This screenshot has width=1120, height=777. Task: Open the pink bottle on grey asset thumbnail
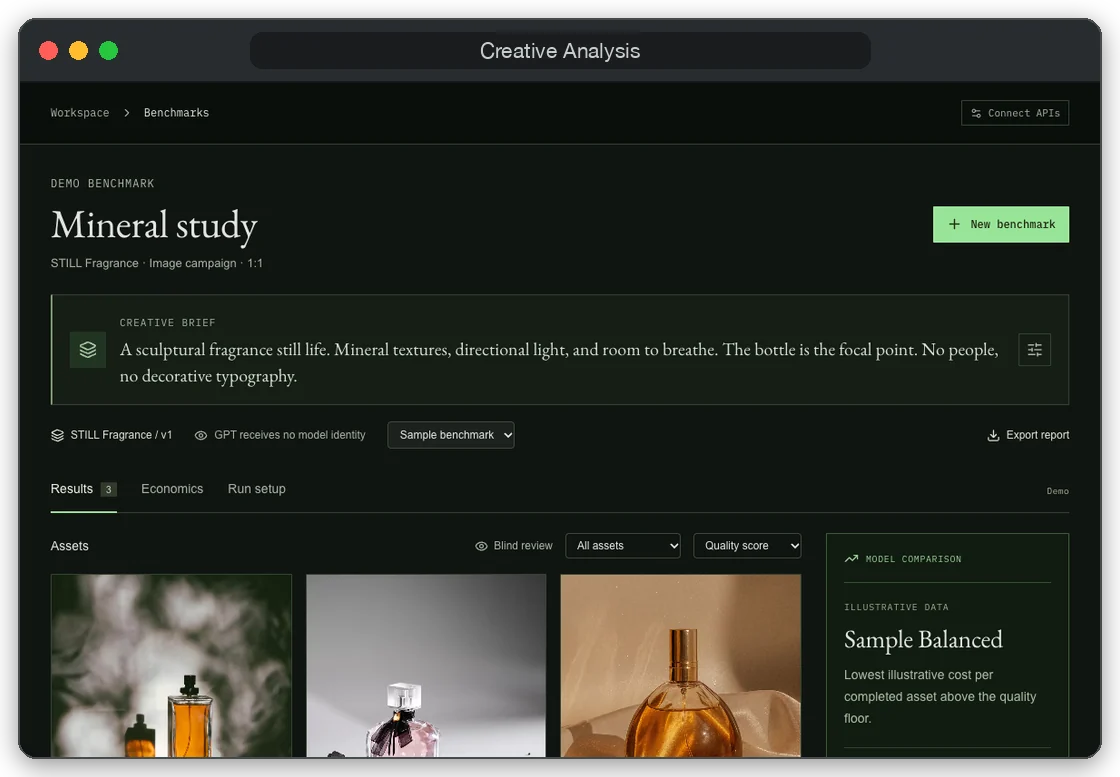point(426,666)
